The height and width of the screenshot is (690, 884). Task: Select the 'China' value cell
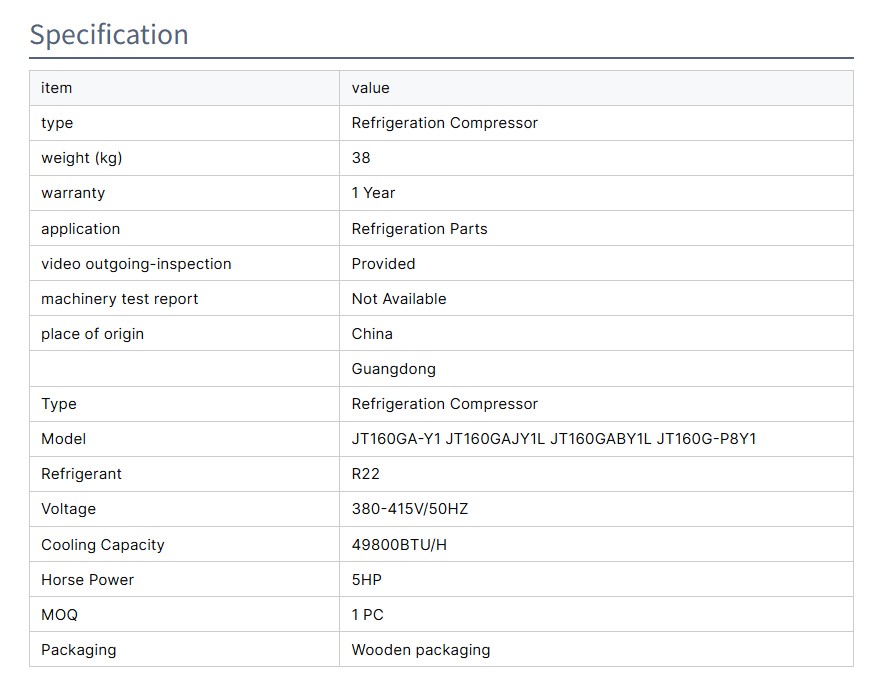[x=372, y=334]
